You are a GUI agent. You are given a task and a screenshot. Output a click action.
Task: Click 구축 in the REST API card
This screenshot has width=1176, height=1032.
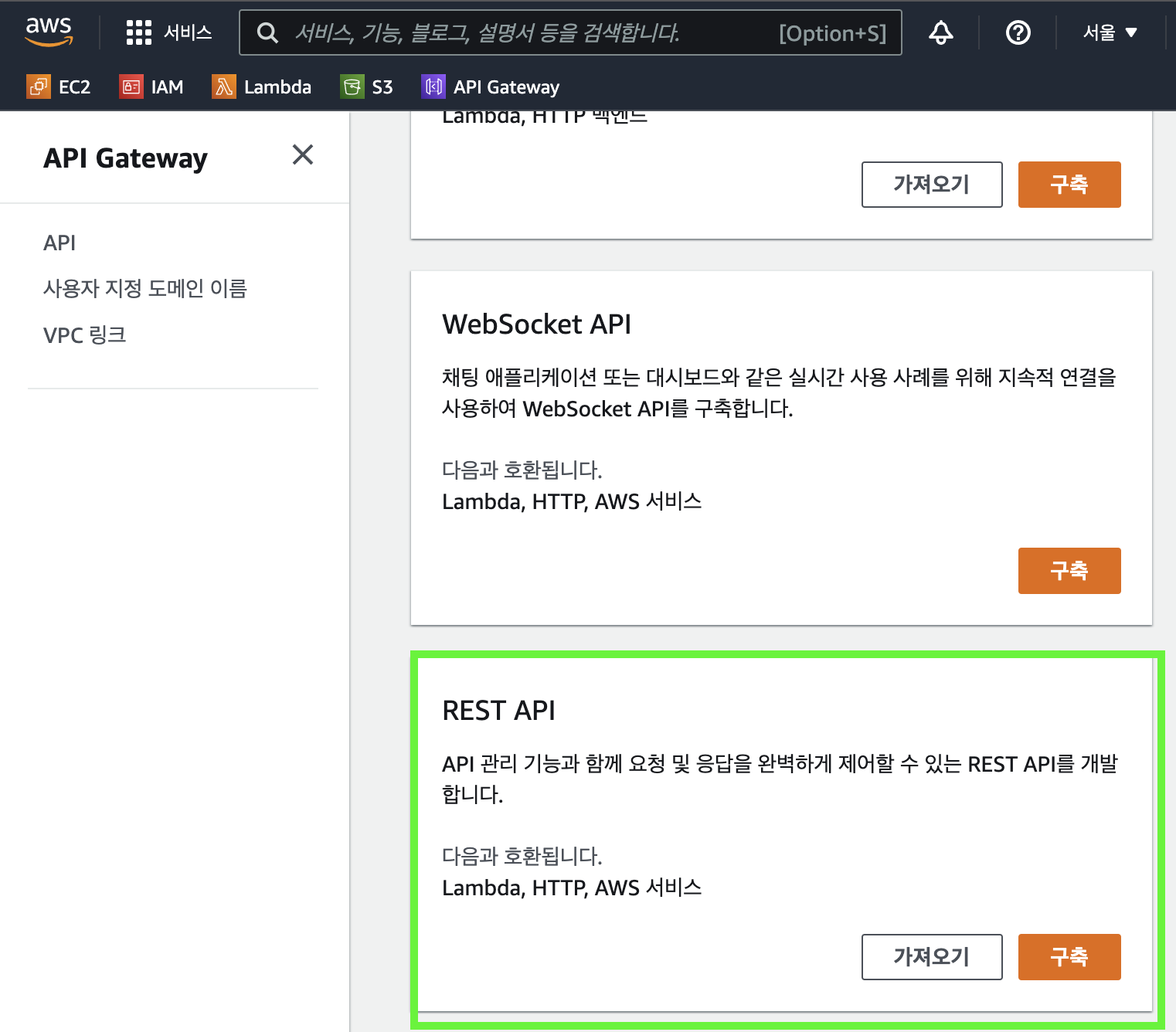[x=1069, y=957]
